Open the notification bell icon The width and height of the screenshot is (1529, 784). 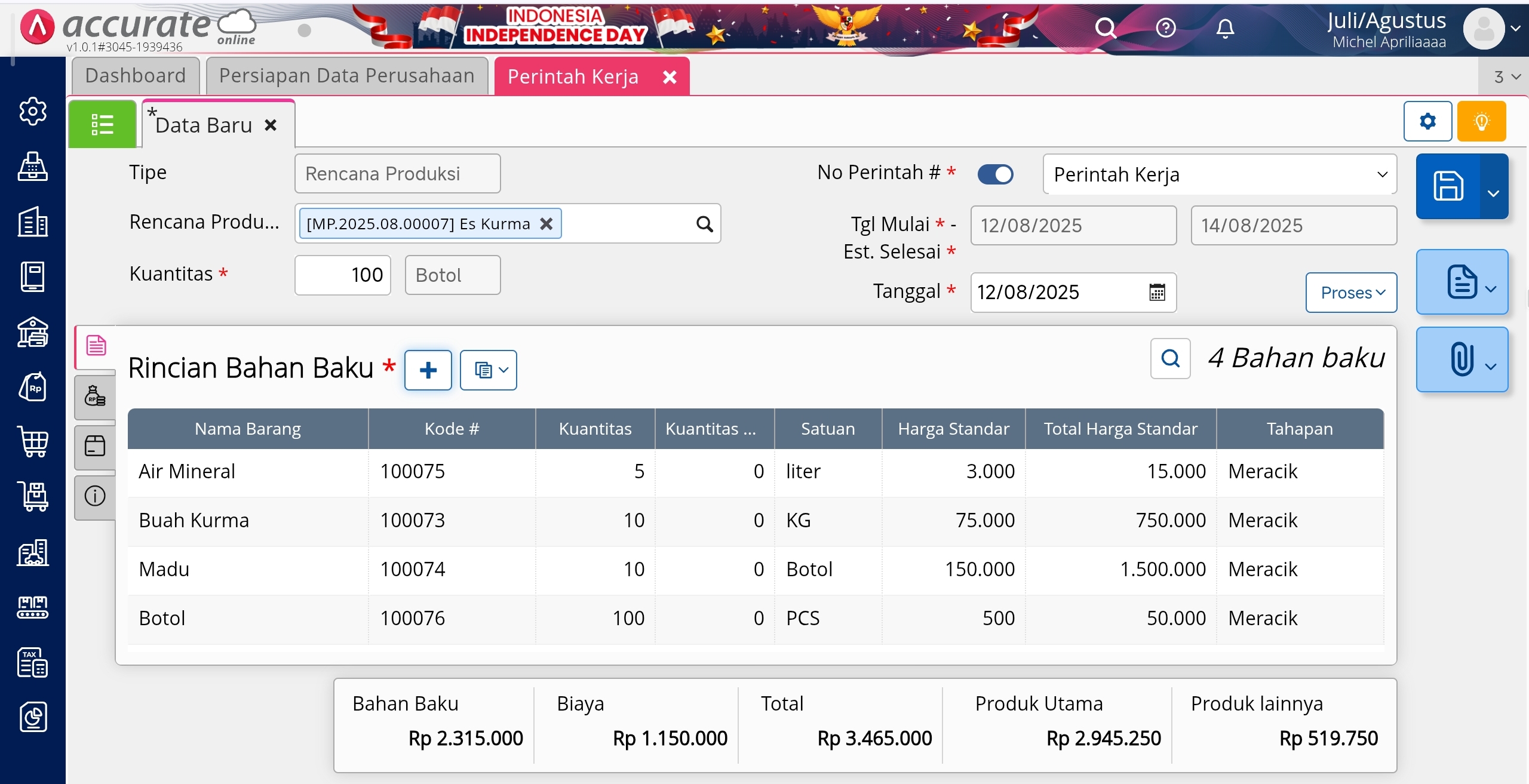point(1225,28)
